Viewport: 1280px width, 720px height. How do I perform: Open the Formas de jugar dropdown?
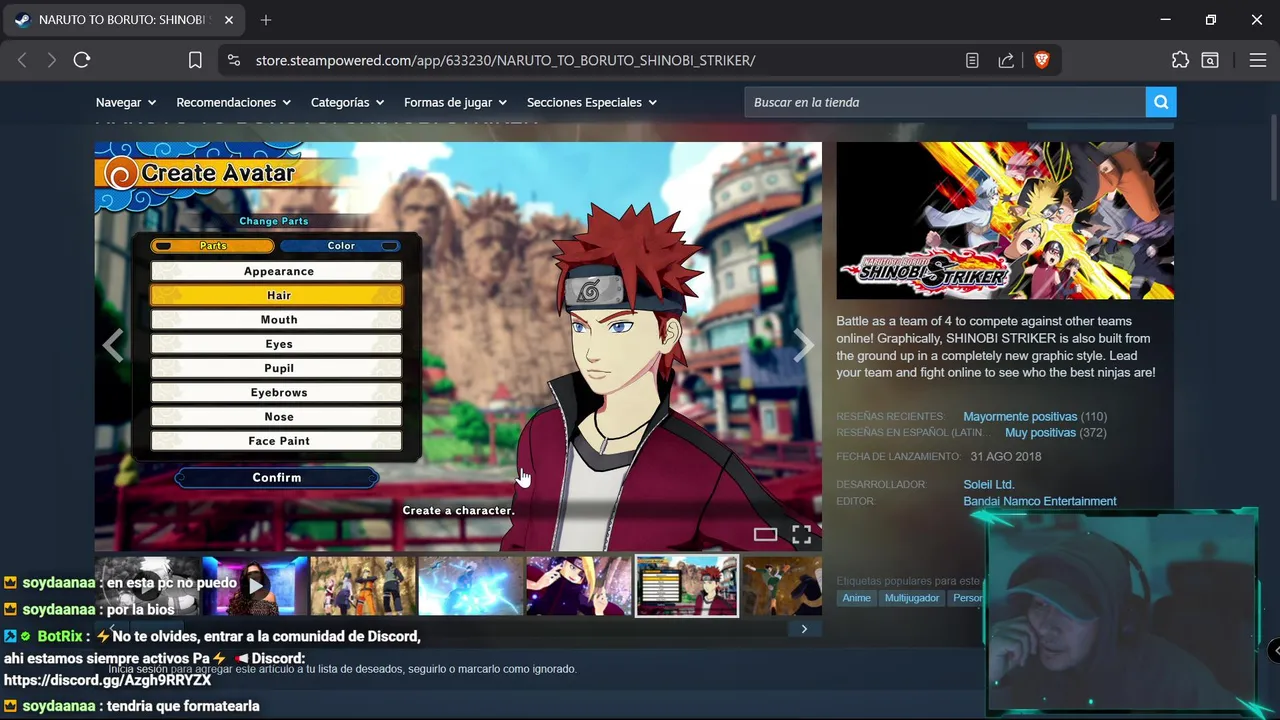point(456,102)
